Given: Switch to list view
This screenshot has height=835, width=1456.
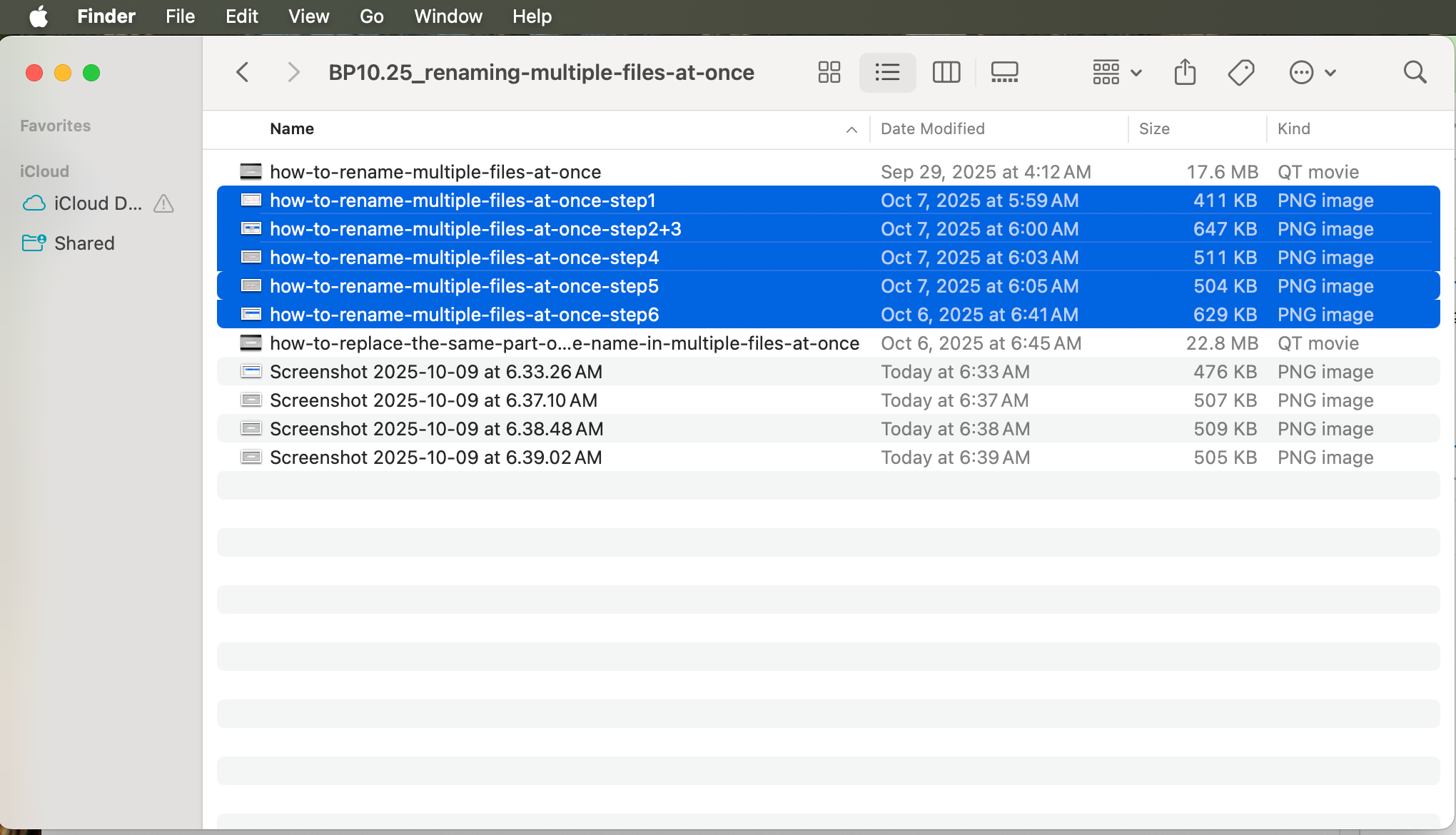Looking at the screenshot, I should click(886, 72).
